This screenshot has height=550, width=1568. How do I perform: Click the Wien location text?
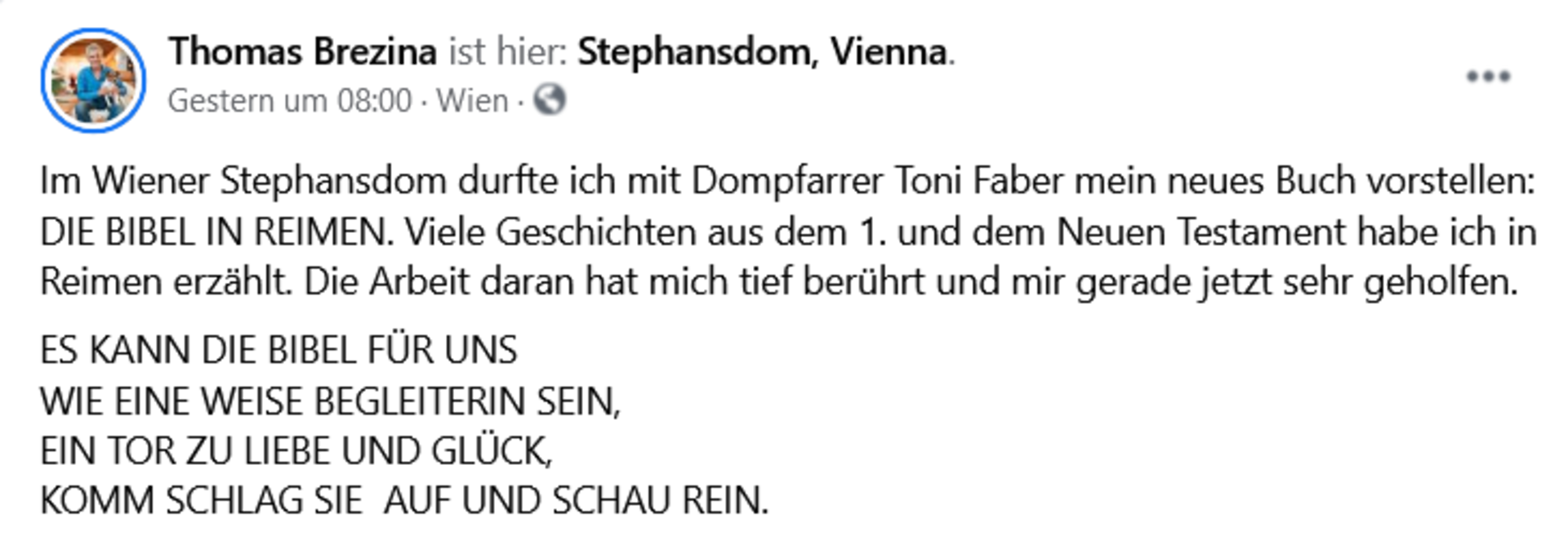click(x=474, y=101)
